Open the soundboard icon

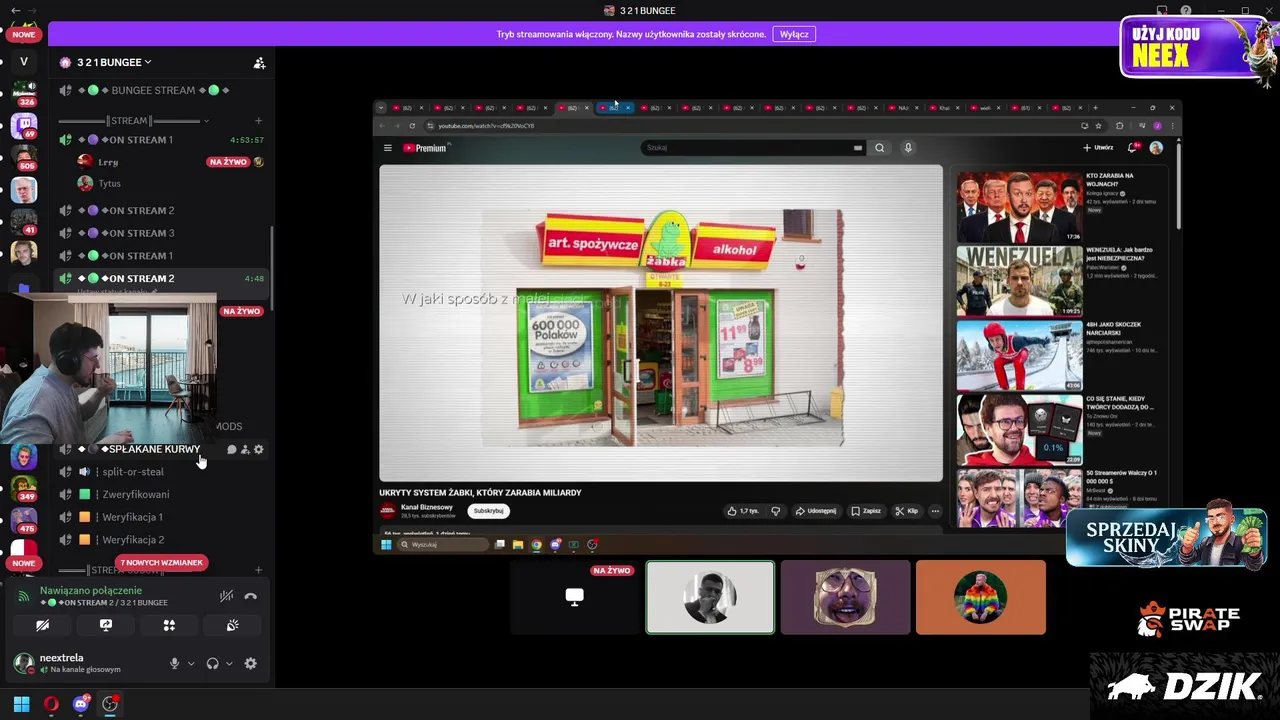point(232,625)
